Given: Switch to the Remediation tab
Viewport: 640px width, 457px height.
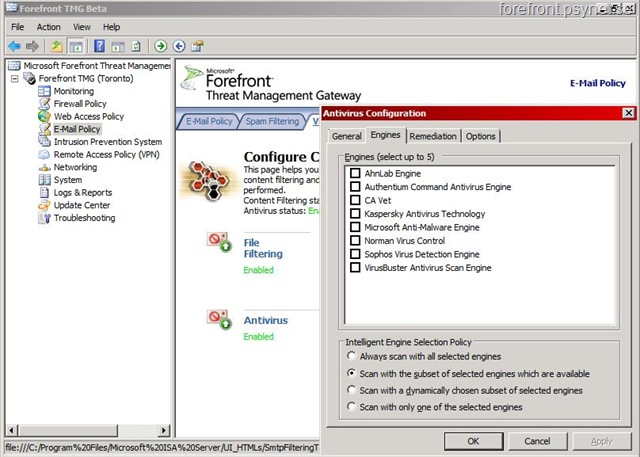Looking at the screenshot, I should click(x=433, y=136).
